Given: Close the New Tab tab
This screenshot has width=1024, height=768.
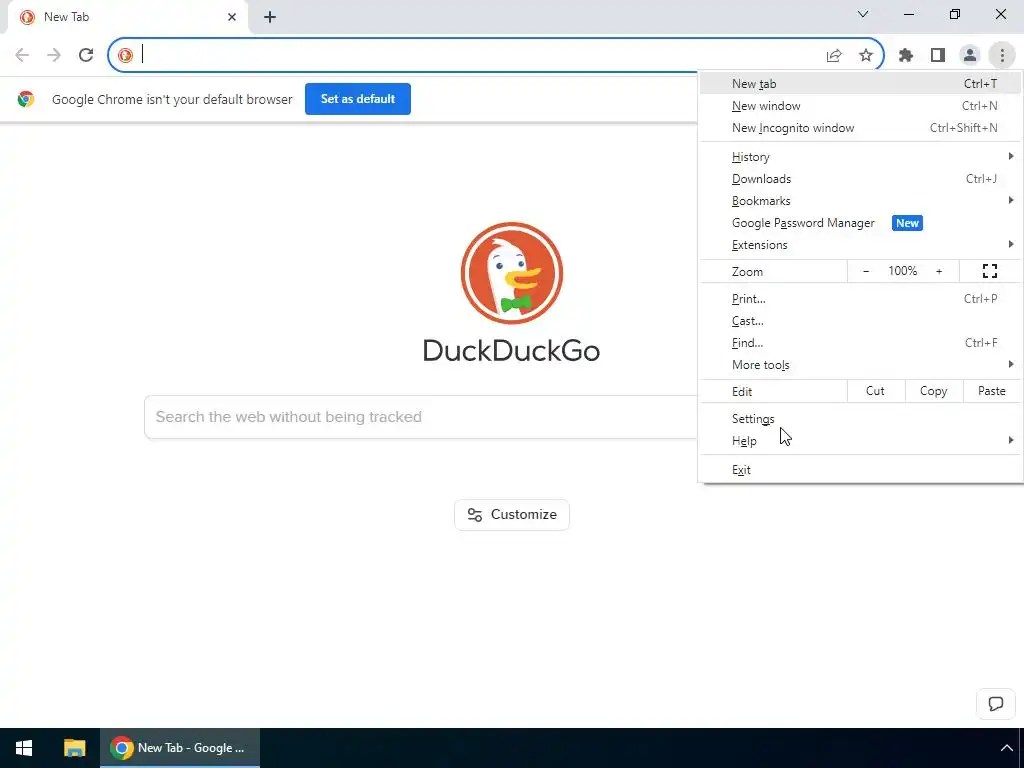Looking at the screenshot, I should (x=232, y=17).
